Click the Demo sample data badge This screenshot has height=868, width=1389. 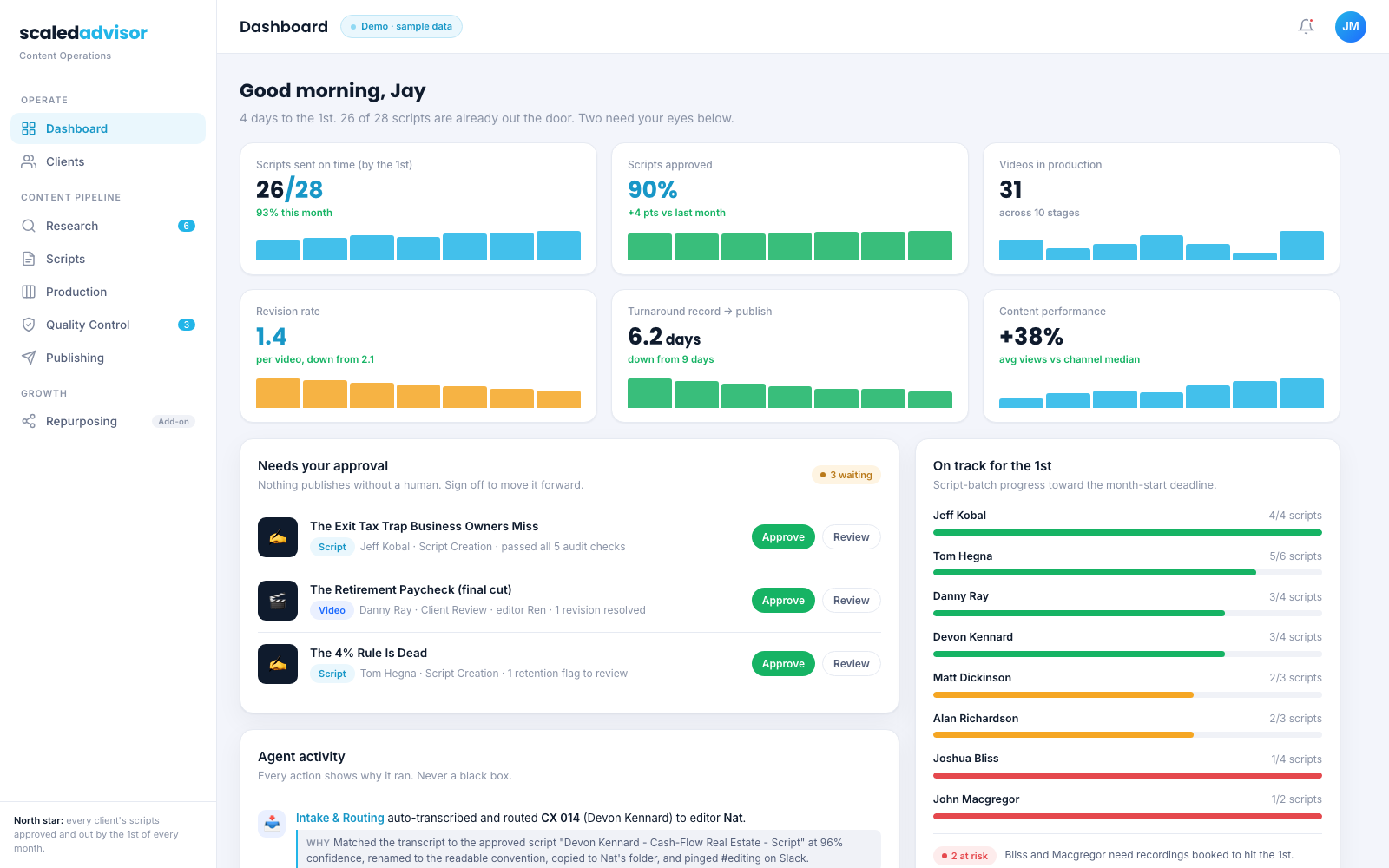click(x=401, y=27)
